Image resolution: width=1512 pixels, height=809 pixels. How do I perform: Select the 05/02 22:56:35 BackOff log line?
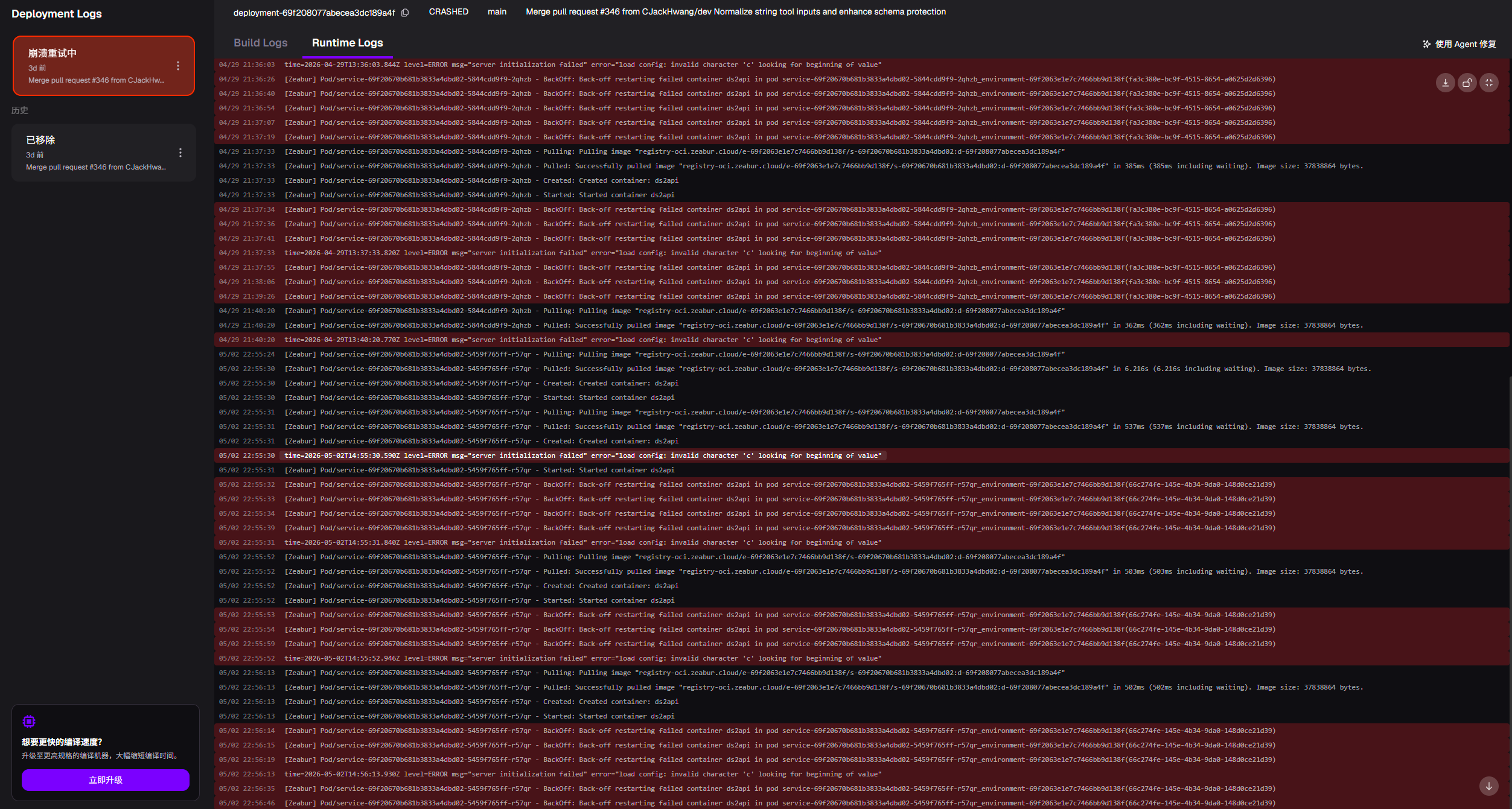coord(862,788)
